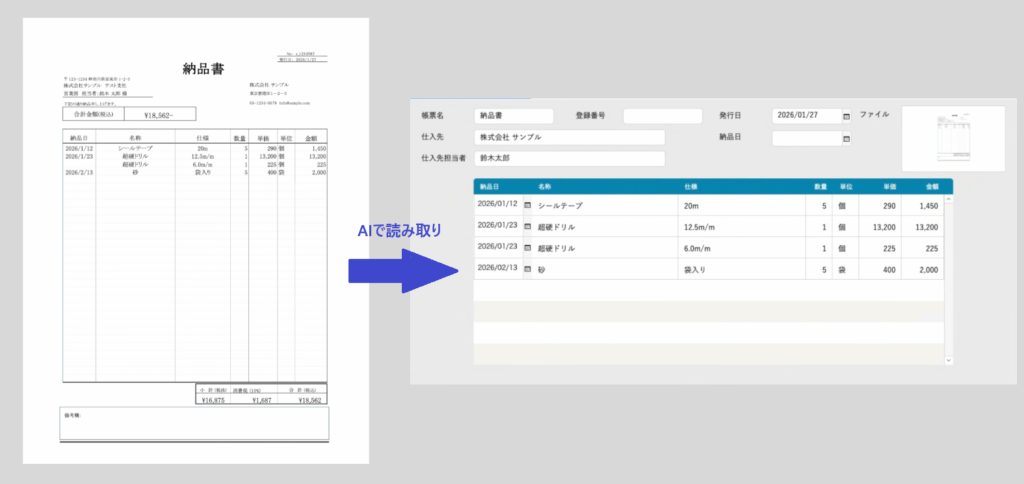Click calendar icon in 6.0m/m drill row
This screenshot has width=1024, height=484.
coord(528,247)
